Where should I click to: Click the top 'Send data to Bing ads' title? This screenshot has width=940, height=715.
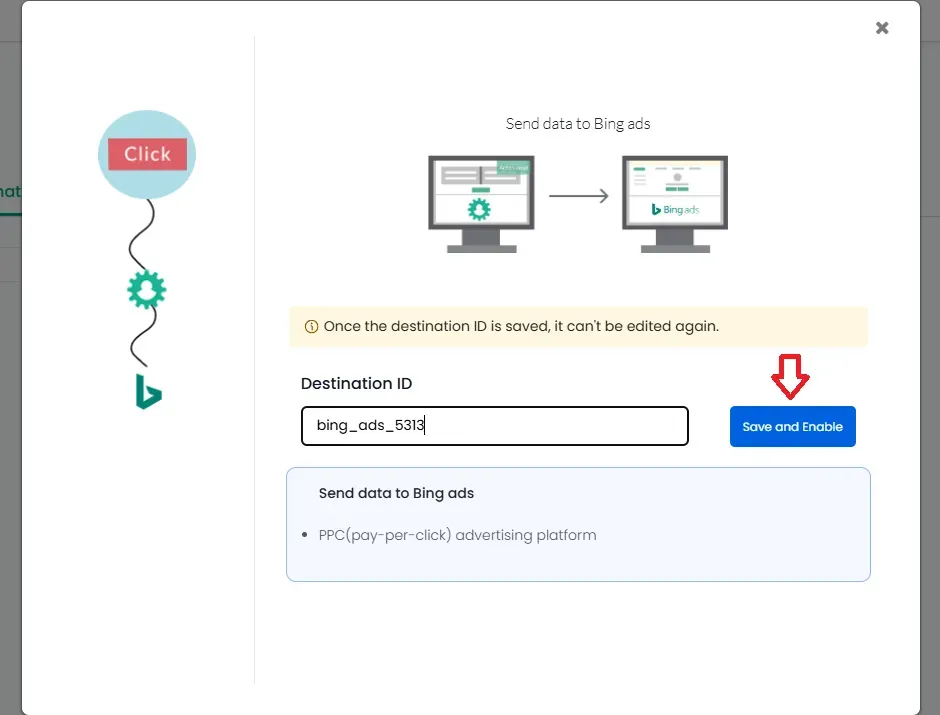point(578,123)
